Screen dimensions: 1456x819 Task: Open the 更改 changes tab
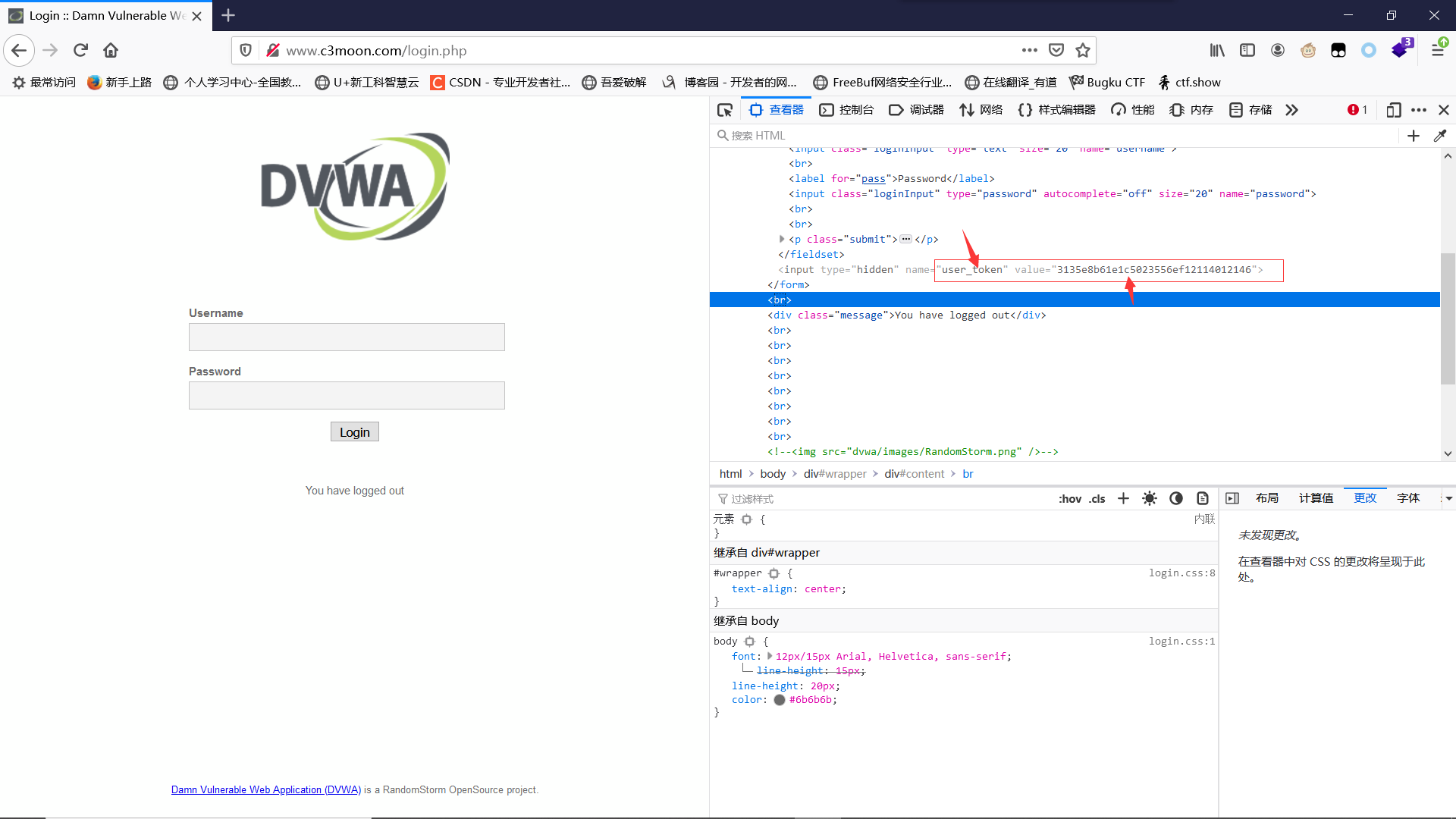coord(1365,498)
